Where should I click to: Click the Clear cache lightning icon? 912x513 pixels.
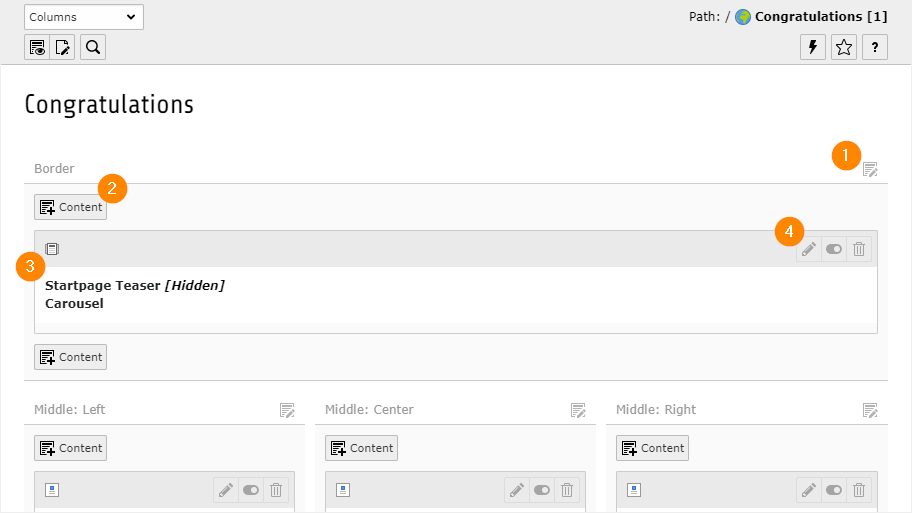(813, 47)
